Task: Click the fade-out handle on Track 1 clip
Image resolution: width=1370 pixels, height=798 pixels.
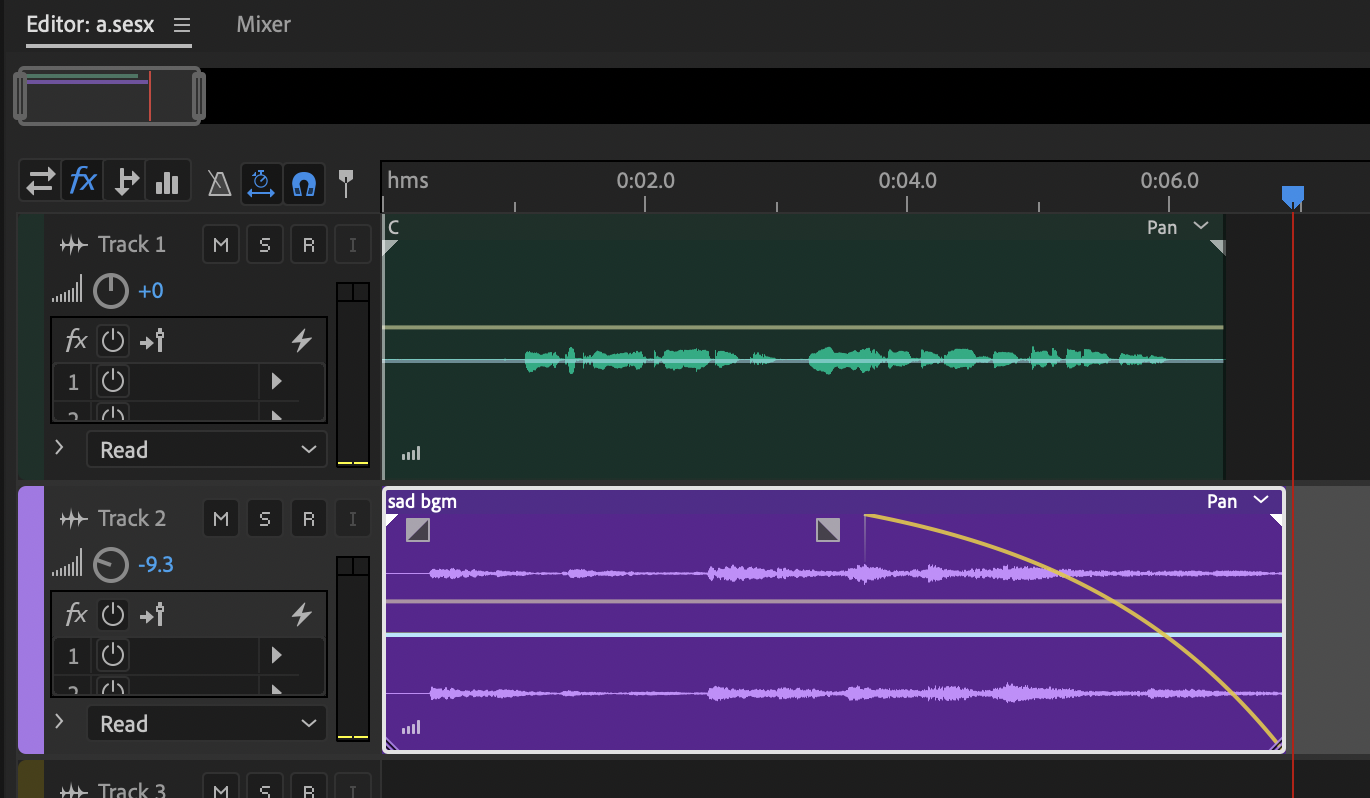Action: click(x=1217, y=246)
